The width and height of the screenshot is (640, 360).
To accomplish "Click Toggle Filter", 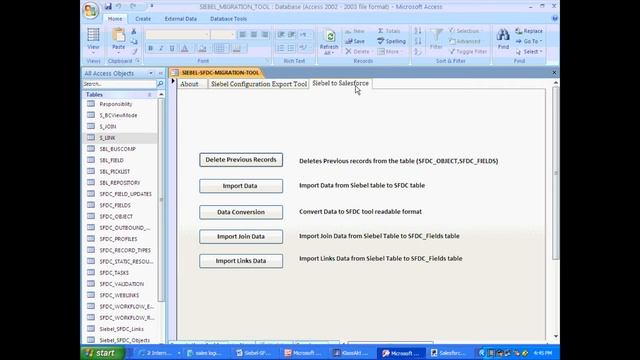I will coord(468,51).
